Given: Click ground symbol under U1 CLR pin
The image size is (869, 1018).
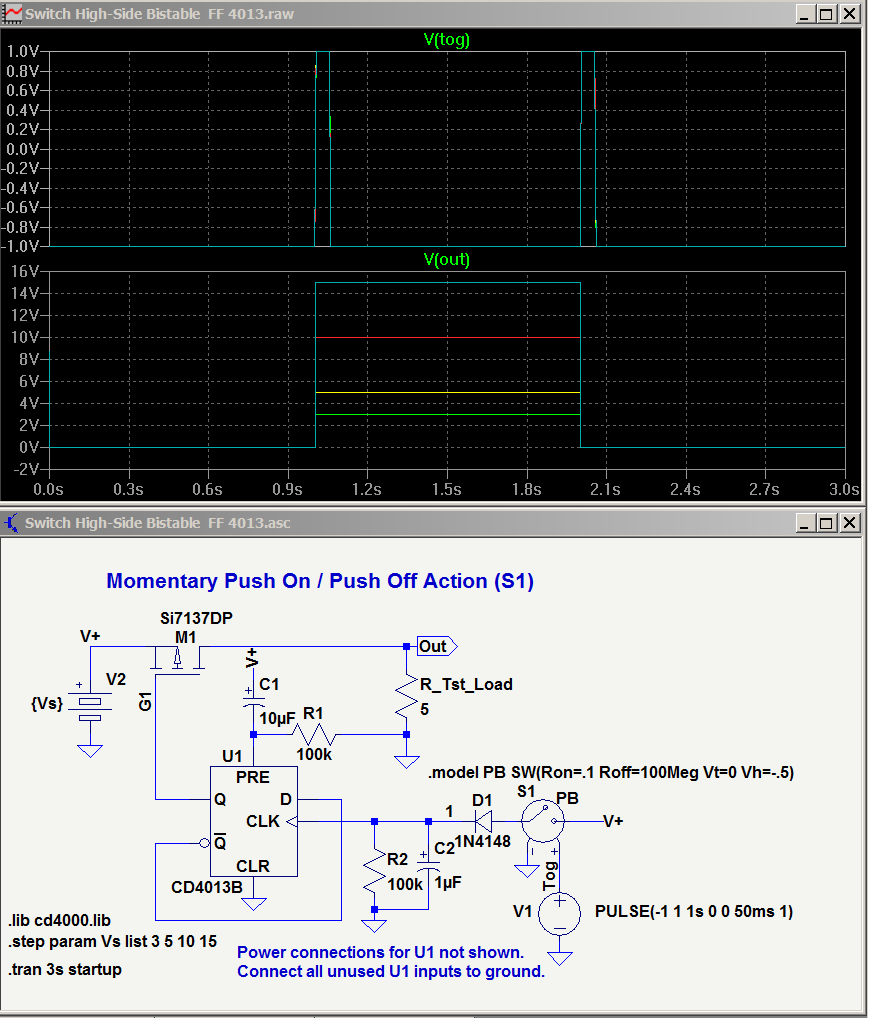Looking at the screenshot, I should [x=254, y=904].
